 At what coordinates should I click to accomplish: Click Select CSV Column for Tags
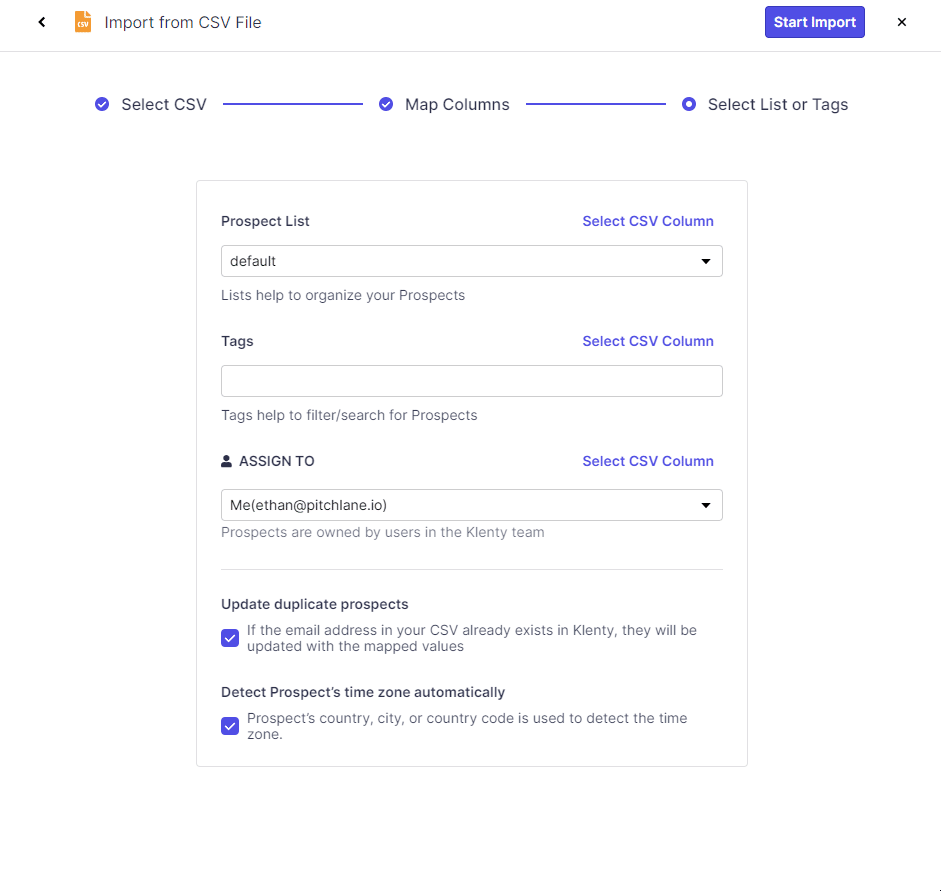click(x=648, y=341)
